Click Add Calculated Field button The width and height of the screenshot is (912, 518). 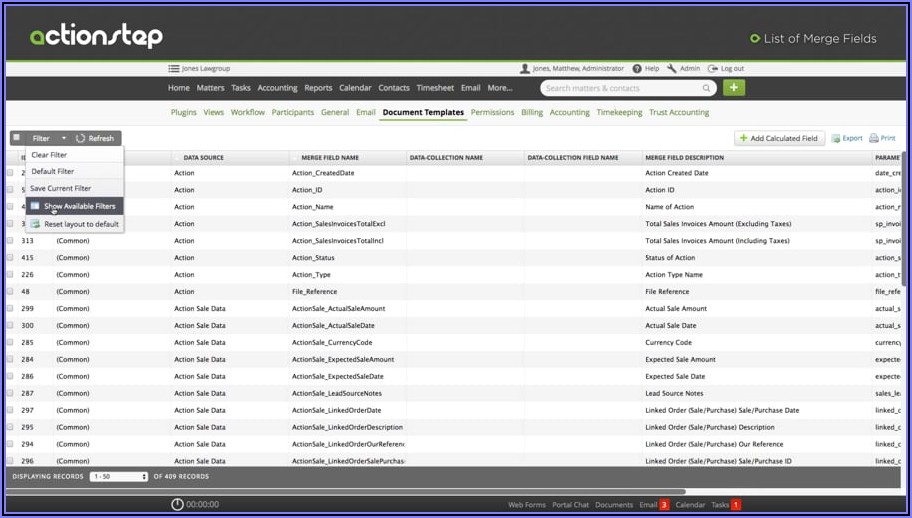777,138
